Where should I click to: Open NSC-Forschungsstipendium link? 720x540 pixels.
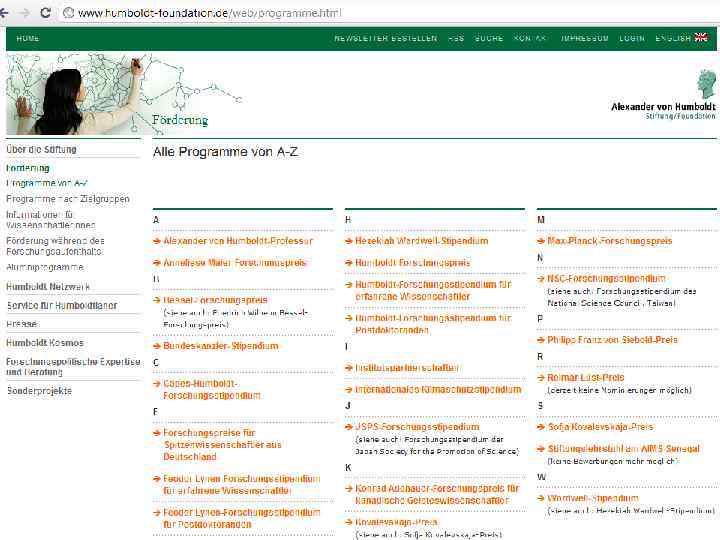pos(606,278)
